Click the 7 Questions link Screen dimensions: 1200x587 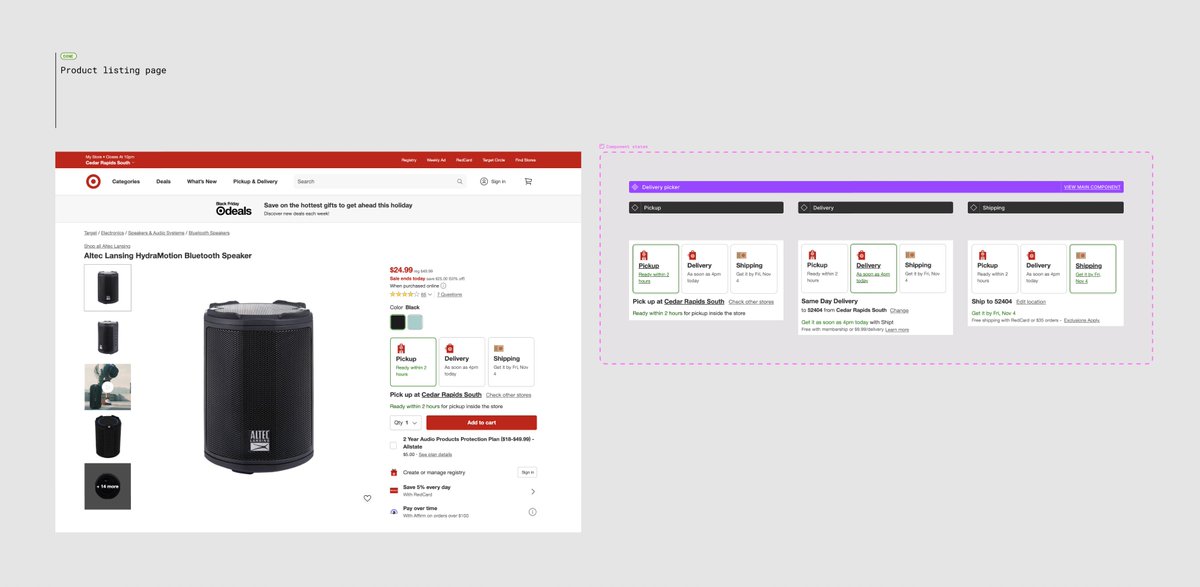pos(449,295)
